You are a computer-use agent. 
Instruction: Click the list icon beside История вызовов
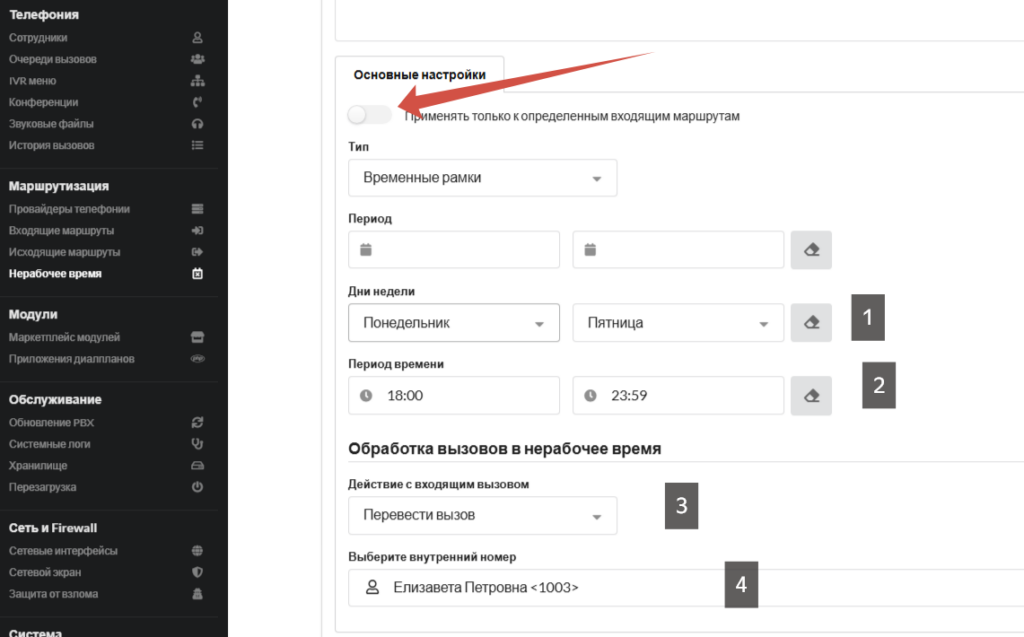[197, 146]
